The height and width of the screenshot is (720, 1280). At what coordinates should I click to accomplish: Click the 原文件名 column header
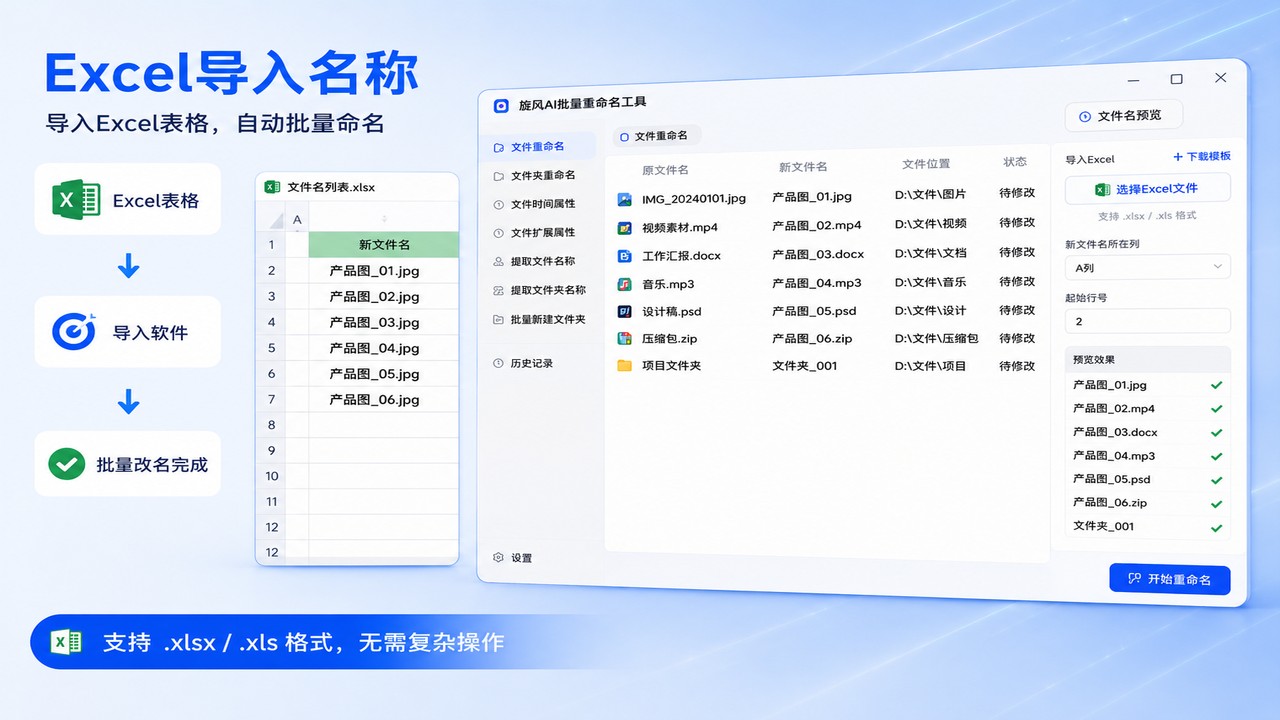pos(665,170)
